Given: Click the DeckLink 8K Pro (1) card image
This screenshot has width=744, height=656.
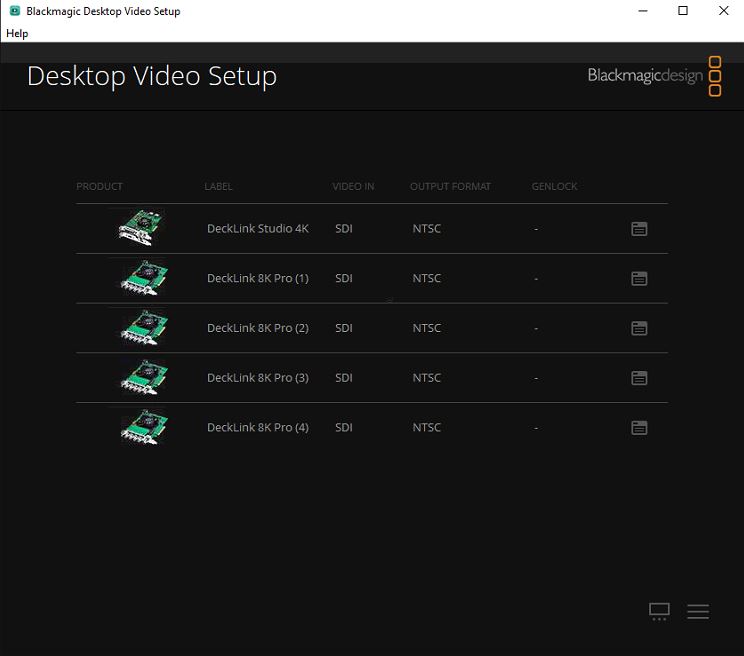Looking at the screenshot, I should point(144,278).
